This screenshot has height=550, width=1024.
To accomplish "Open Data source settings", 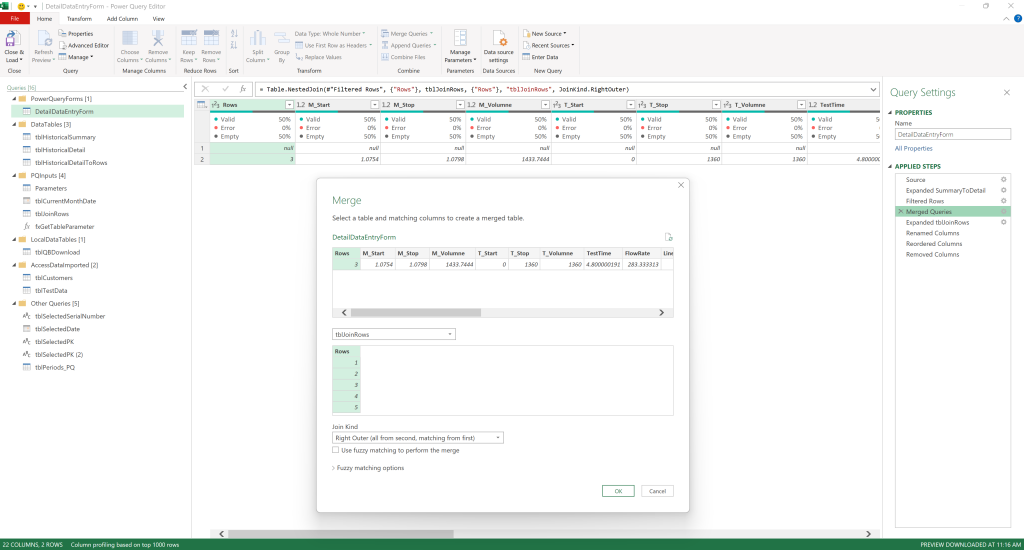I will point(498,46).
